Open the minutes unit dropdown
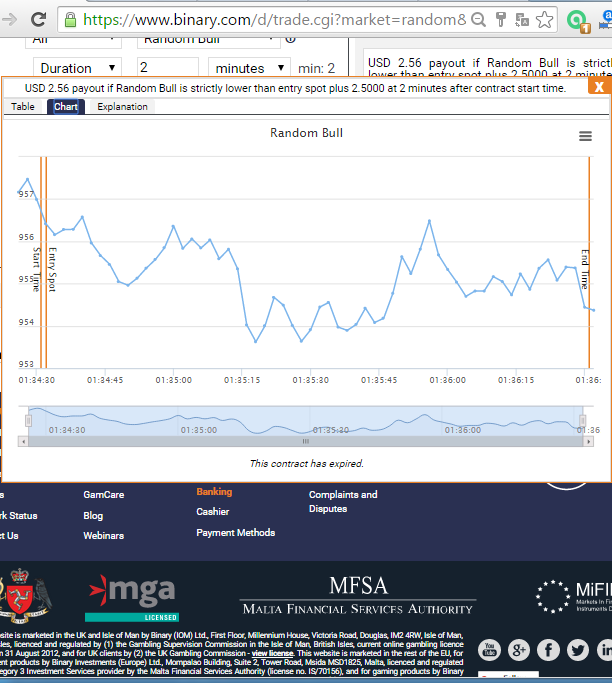Screen dimensions: 612x683 (249, 68)
